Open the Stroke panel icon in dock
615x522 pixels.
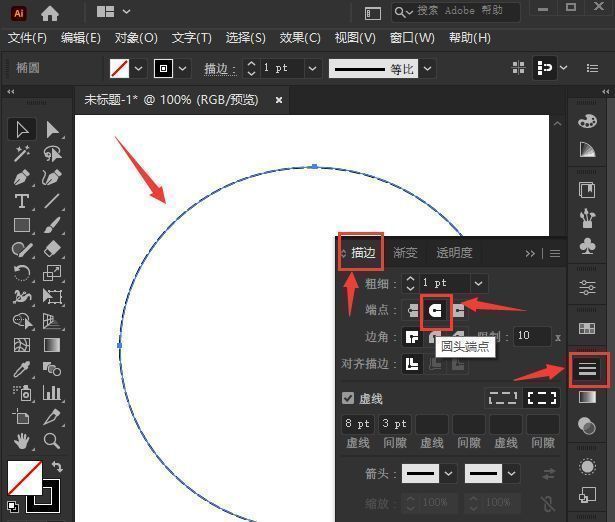587,369
